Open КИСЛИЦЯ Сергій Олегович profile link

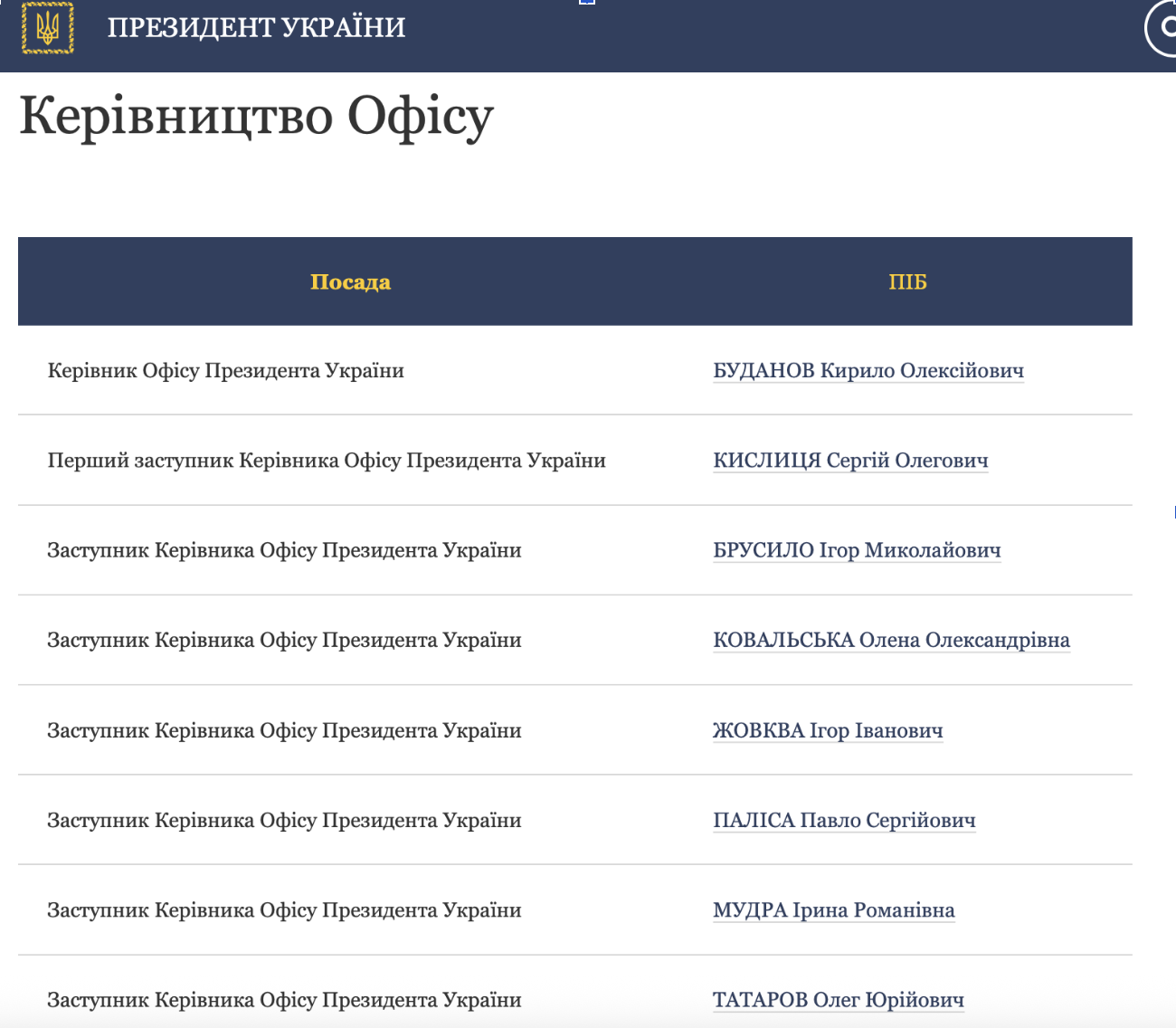(x=849, y=461)
